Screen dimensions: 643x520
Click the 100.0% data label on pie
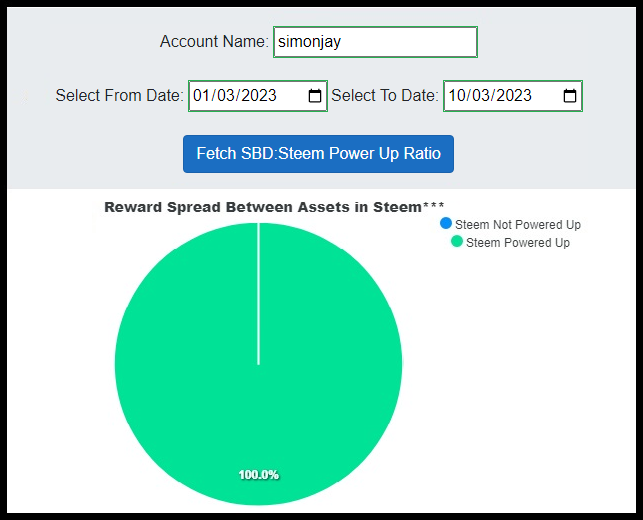point(259,475)
